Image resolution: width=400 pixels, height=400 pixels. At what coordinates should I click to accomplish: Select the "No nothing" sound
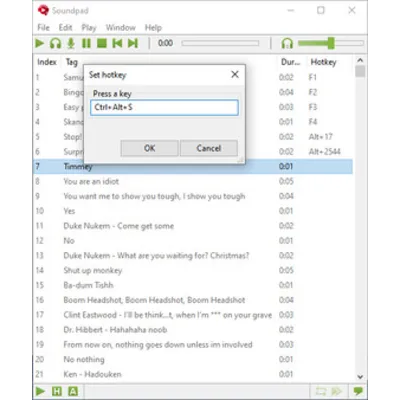(193, 359)
